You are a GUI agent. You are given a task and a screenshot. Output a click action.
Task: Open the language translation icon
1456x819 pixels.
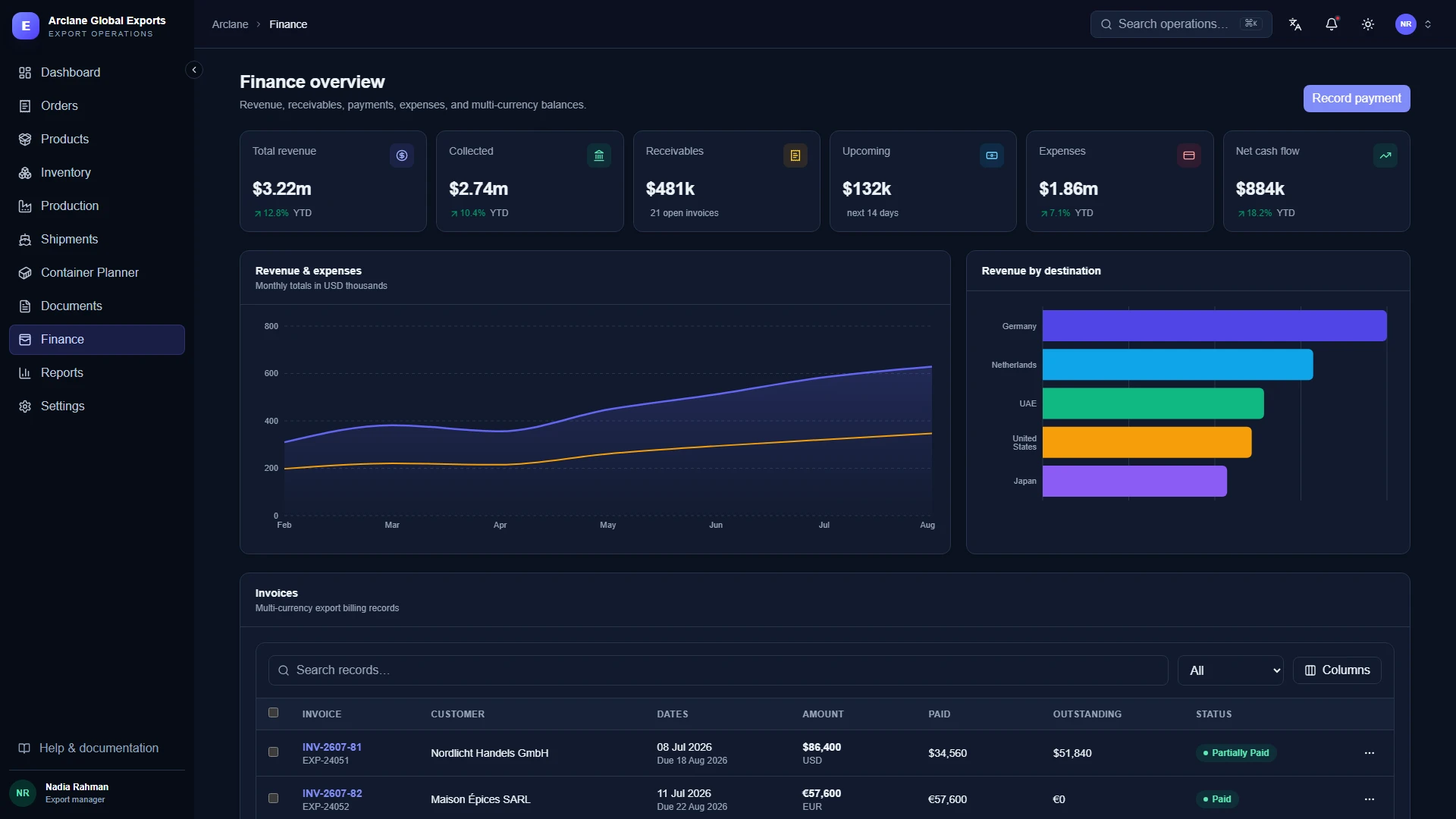(1295, 24)
